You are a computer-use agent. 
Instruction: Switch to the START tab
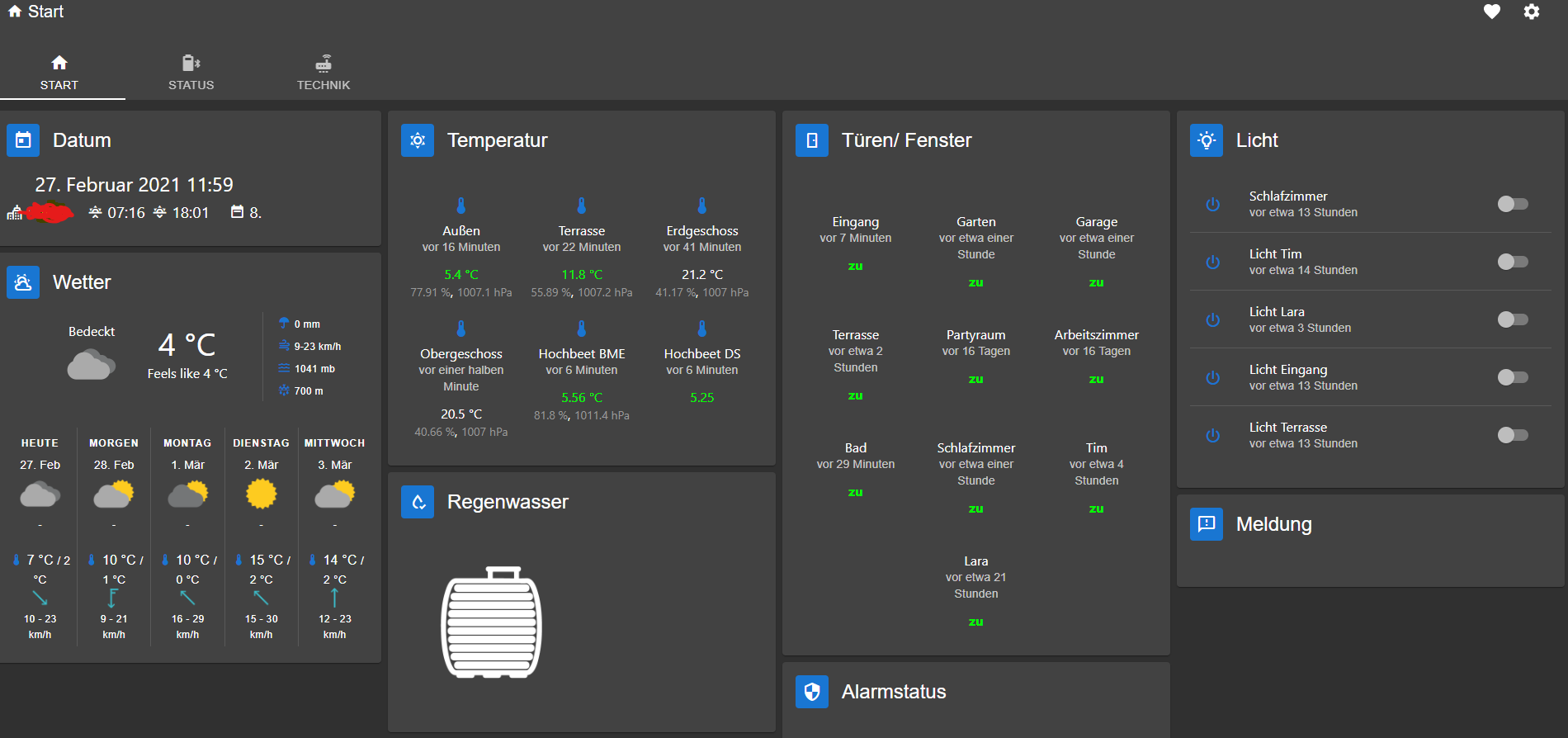pos(59,73)
